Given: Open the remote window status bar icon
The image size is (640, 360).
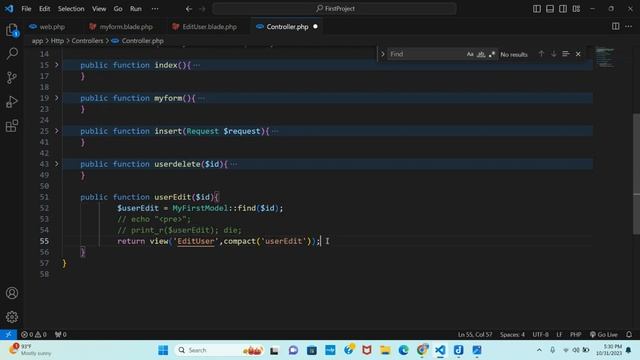Looking at the screenshot, I should click(8, 334).
